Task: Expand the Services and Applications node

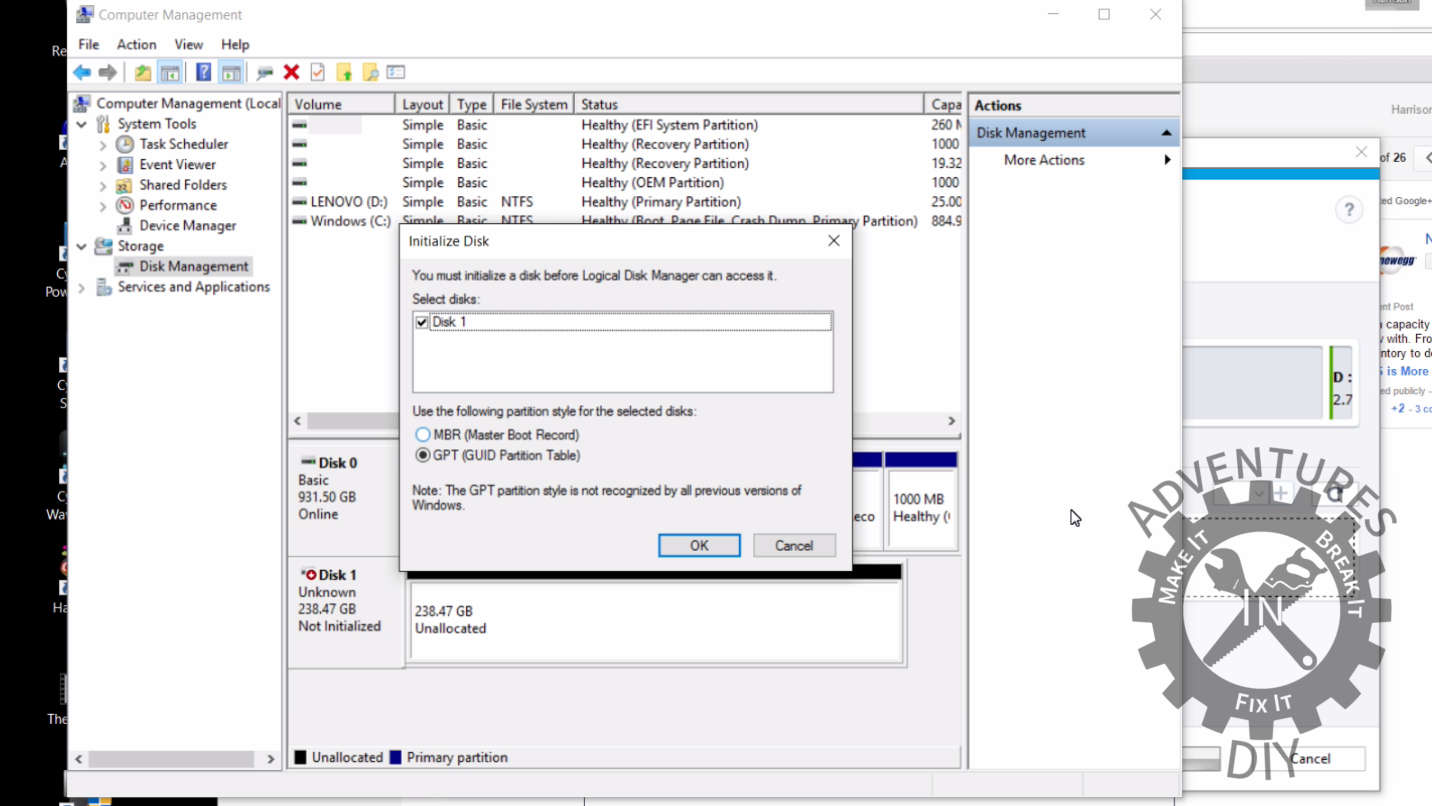Action: point(82,288)
